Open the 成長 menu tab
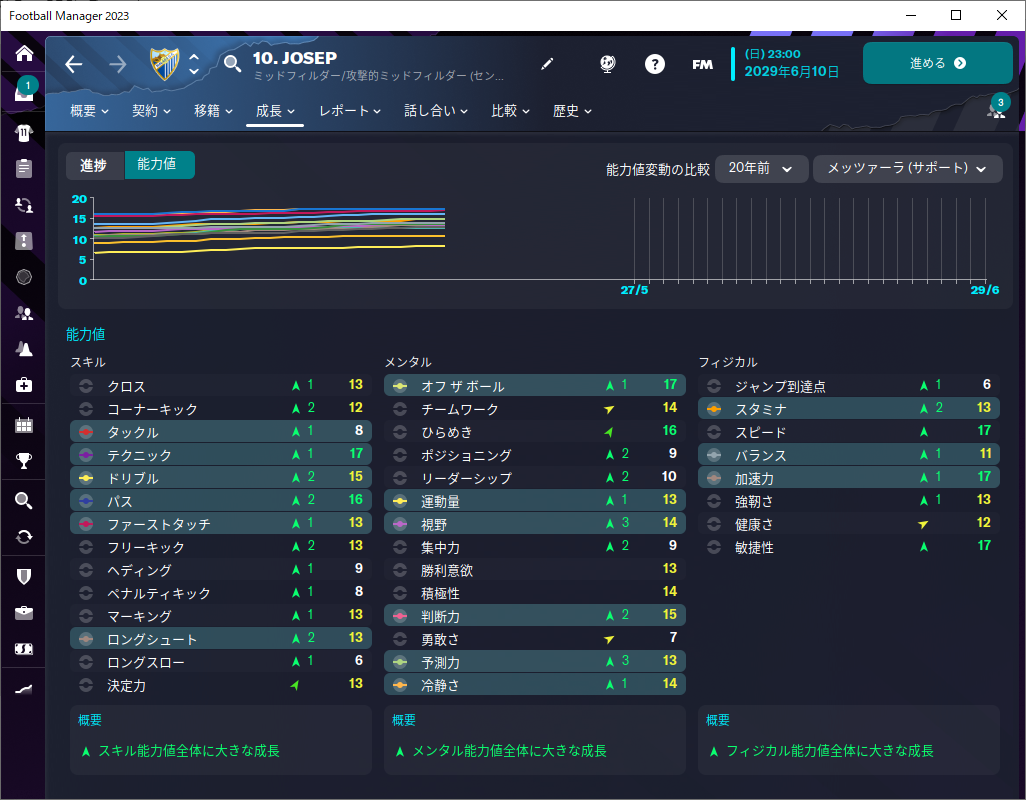 tap(275, 111)
